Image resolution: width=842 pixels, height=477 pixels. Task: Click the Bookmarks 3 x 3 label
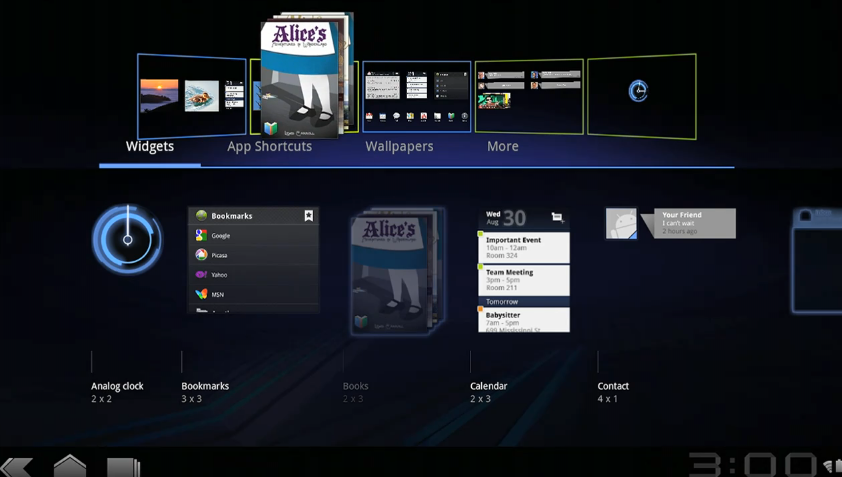[205, 392]
